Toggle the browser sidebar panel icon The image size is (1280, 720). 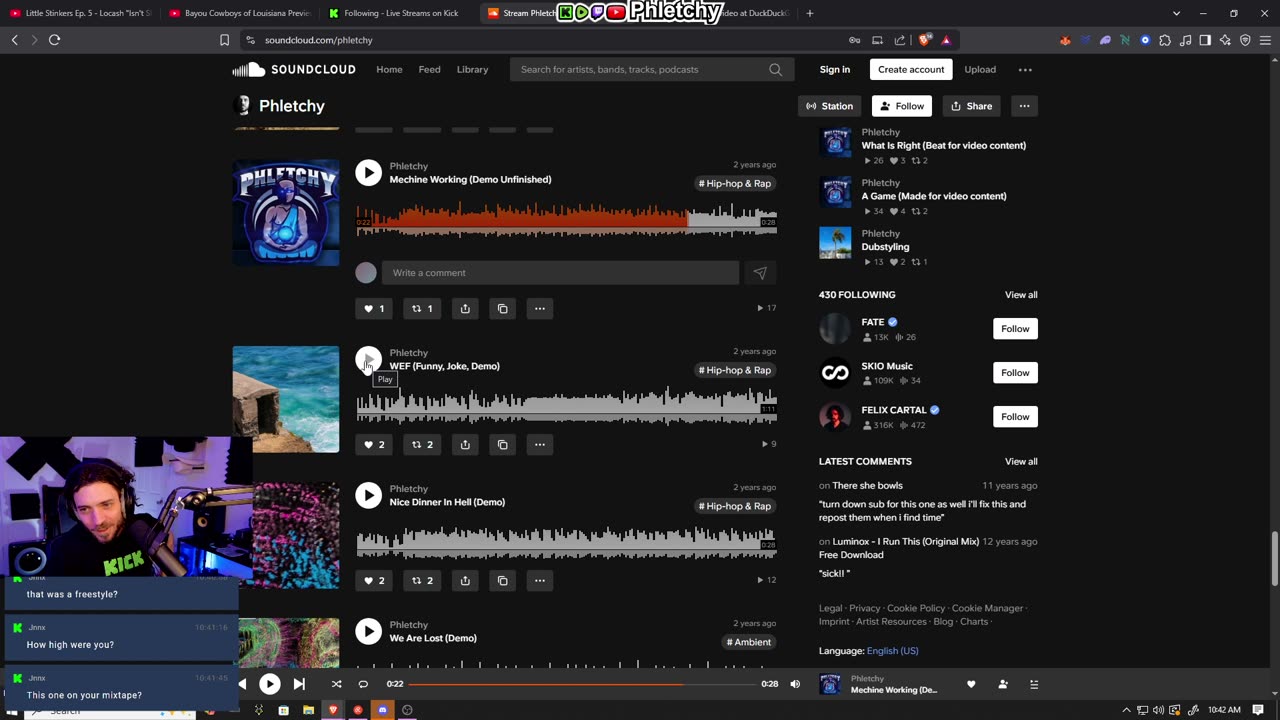[1205, 40]
